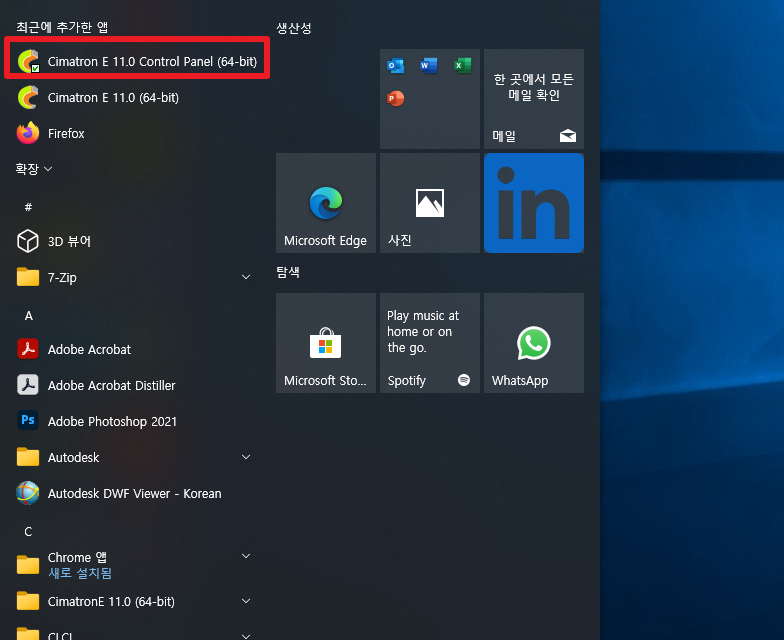This screenshot has height=640, width=784.
Task: Open Word icon in productivity tile
Action: [428, 66]
